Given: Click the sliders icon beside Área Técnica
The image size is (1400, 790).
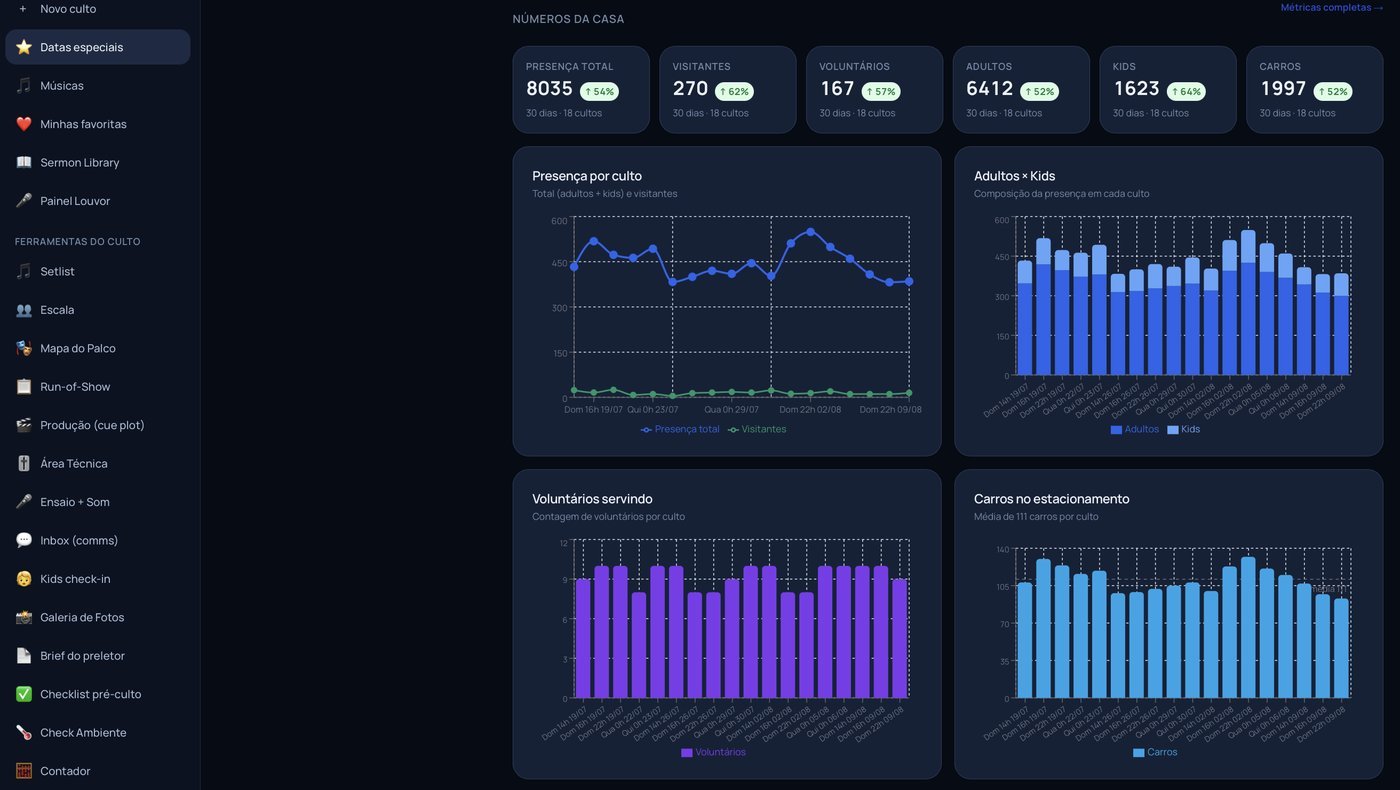Looking at the screenshot, I should click(24, 464).
